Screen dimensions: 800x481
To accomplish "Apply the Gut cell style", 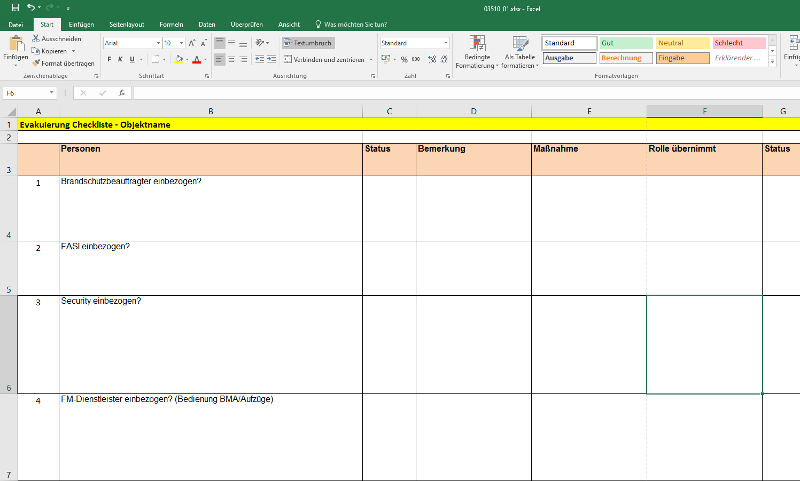I will pos(624,43).
